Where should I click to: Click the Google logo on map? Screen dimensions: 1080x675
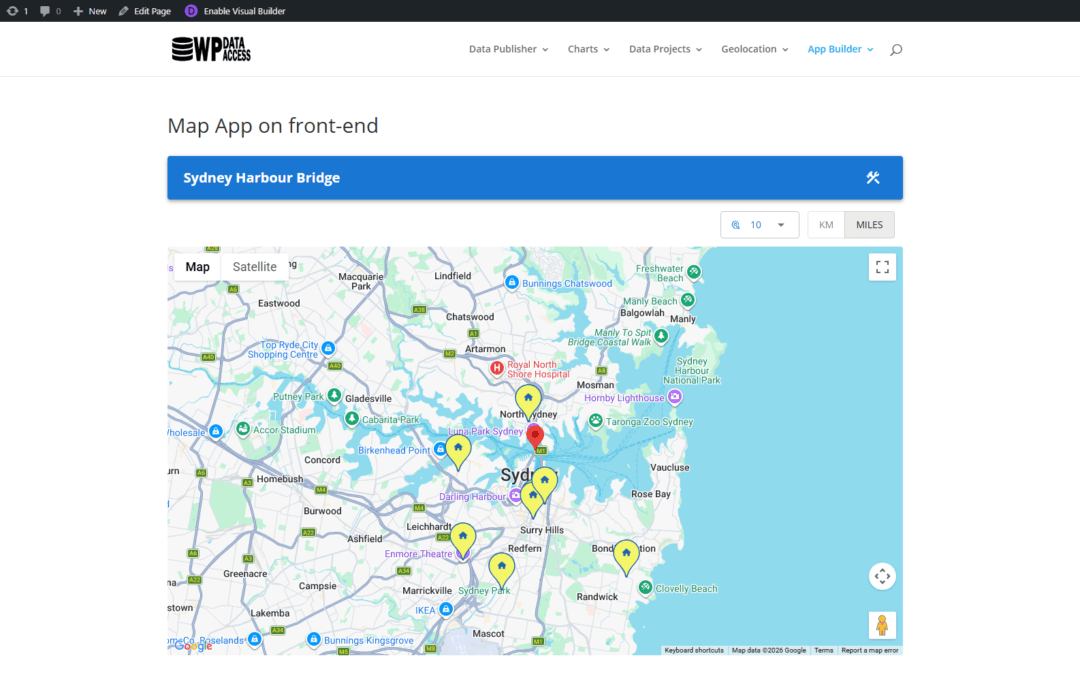193,646
